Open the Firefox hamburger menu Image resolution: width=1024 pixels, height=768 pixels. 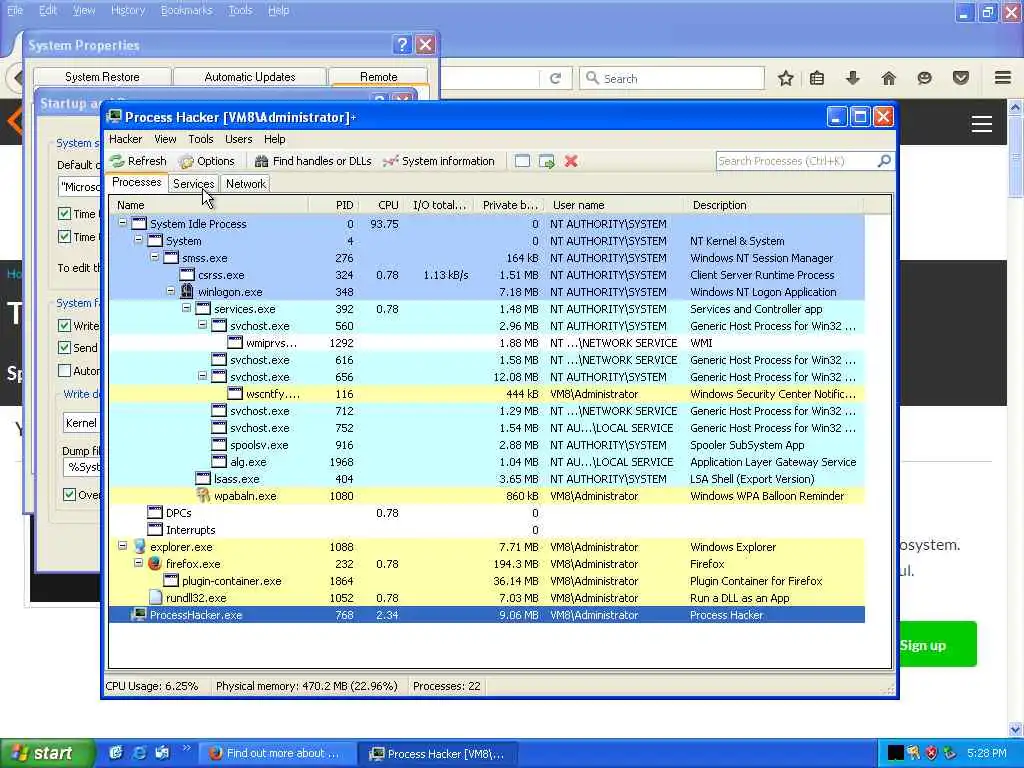coord(1003,78)
